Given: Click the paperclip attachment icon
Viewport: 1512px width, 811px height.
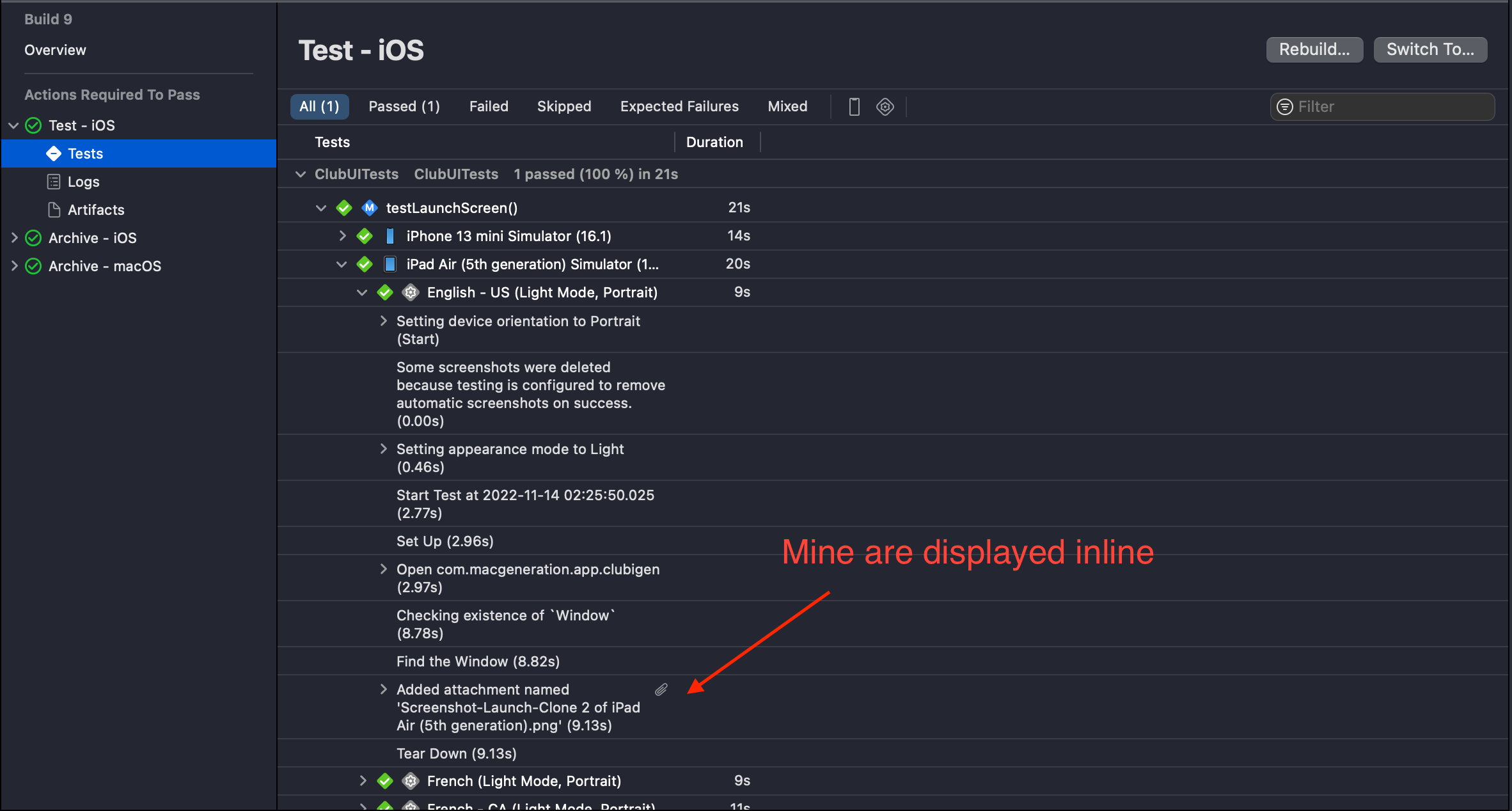Looking at the screenshot, I should point(661,689).
